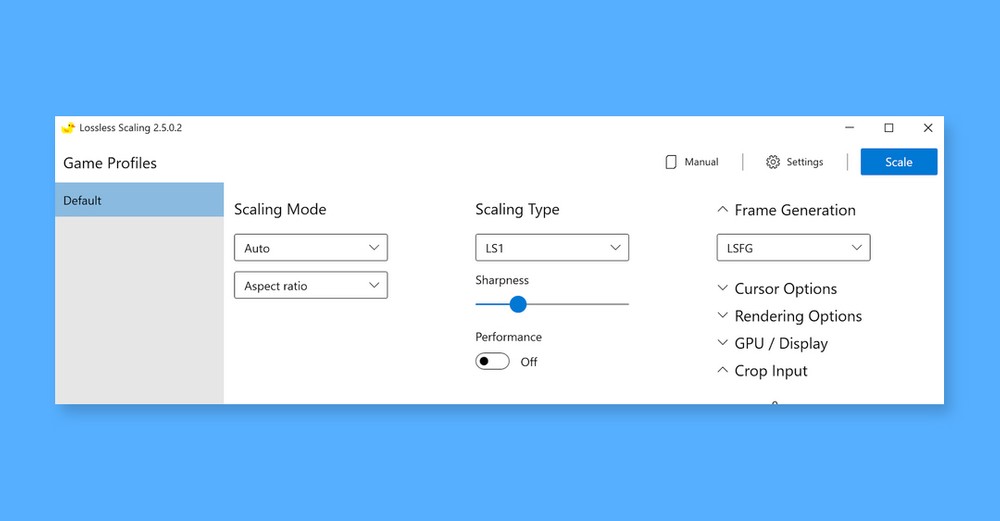Screen dimensions: 1000x521
Task: Toggle the Performance switch on
Action: 492,361
